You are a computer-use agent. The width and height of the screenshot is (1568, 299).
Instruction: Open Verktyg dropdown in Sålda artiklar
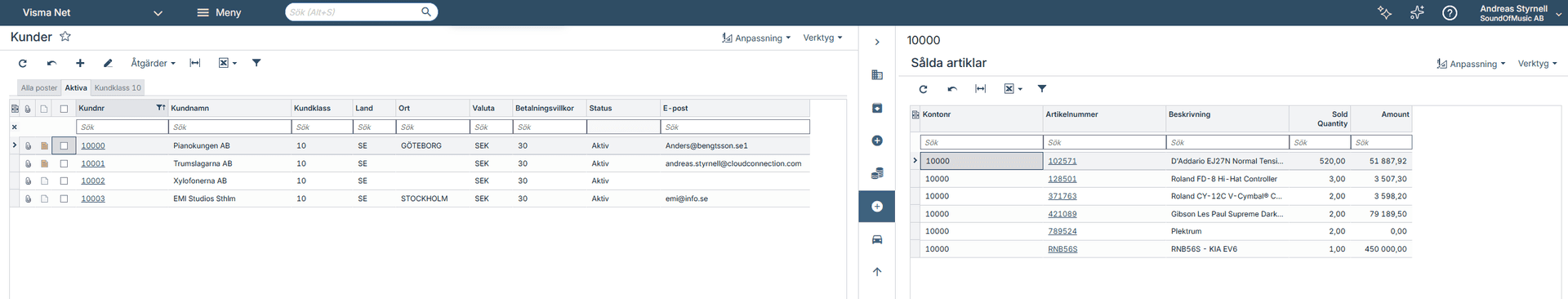coord(1537,64)
